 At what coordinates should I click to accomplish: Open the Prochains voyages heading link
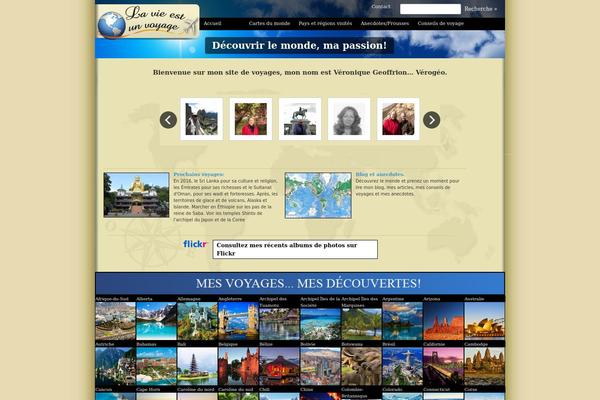click(x=199, y=174)
